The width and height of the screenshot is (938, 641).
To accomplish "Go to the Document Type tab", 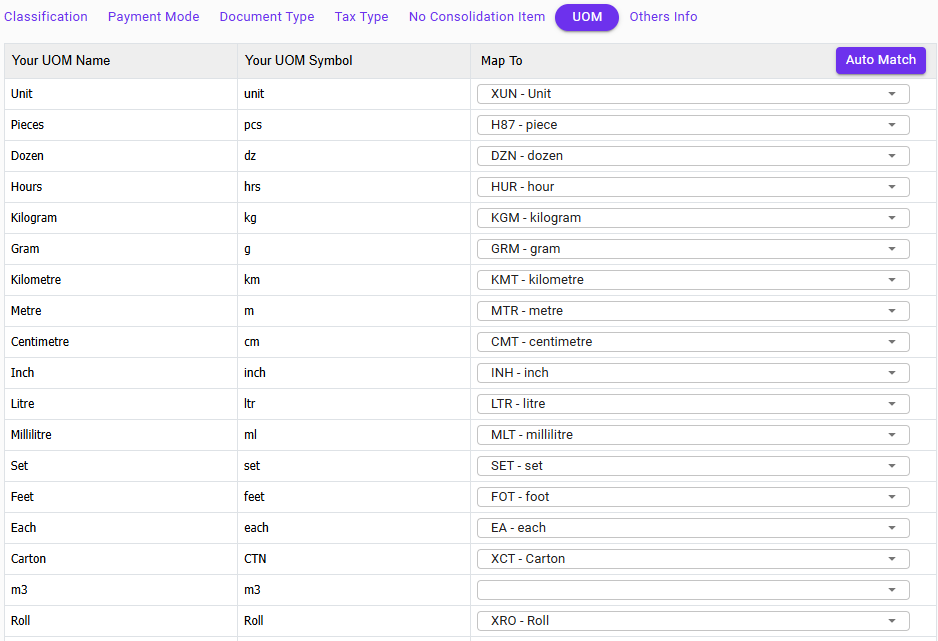I will (x=266, y=17).
